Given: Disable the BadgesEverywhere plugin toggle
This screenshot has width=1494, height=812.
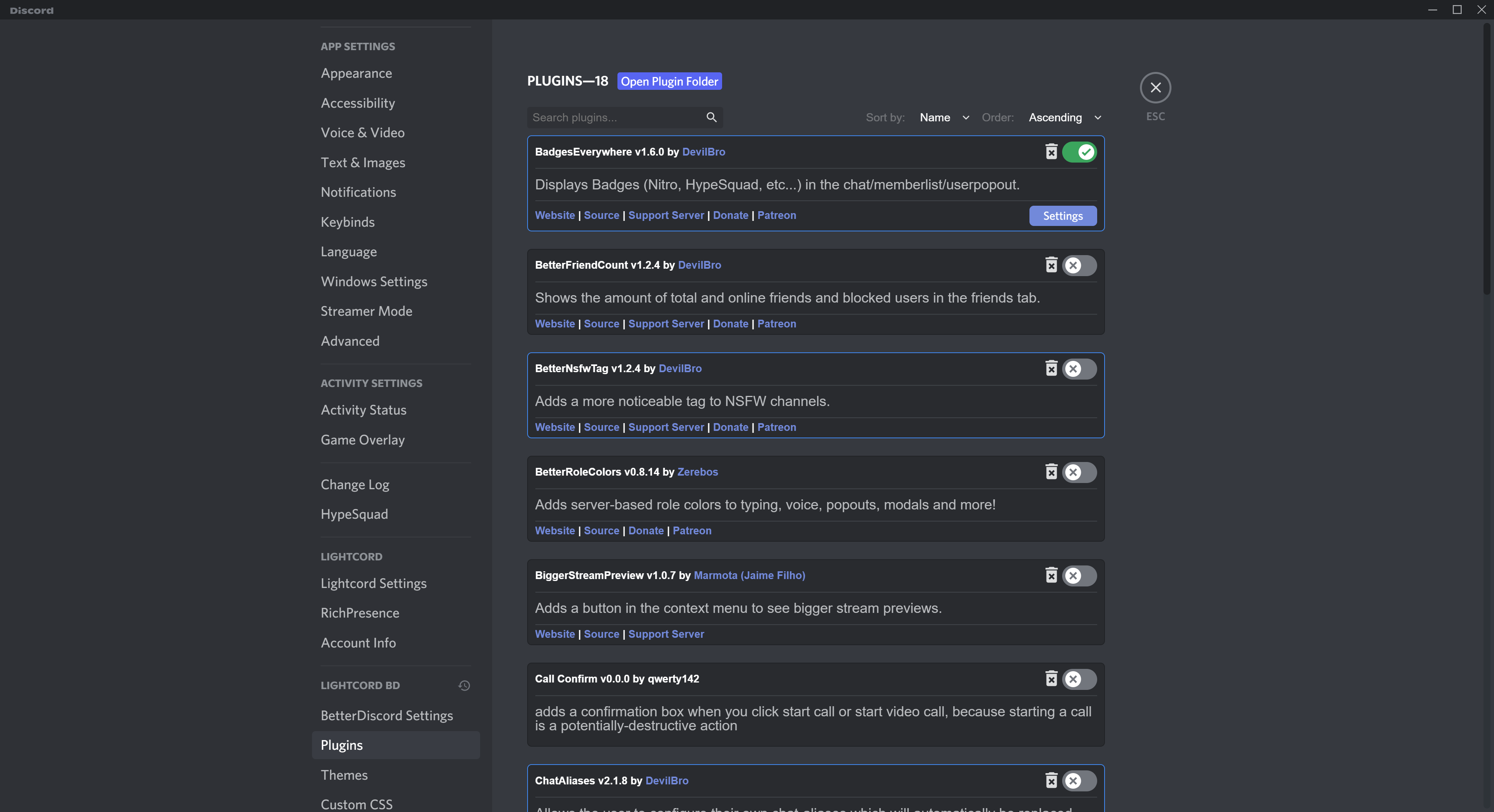Looking at the screenshot, I should pyautogui.click(x=1079, y=152).
